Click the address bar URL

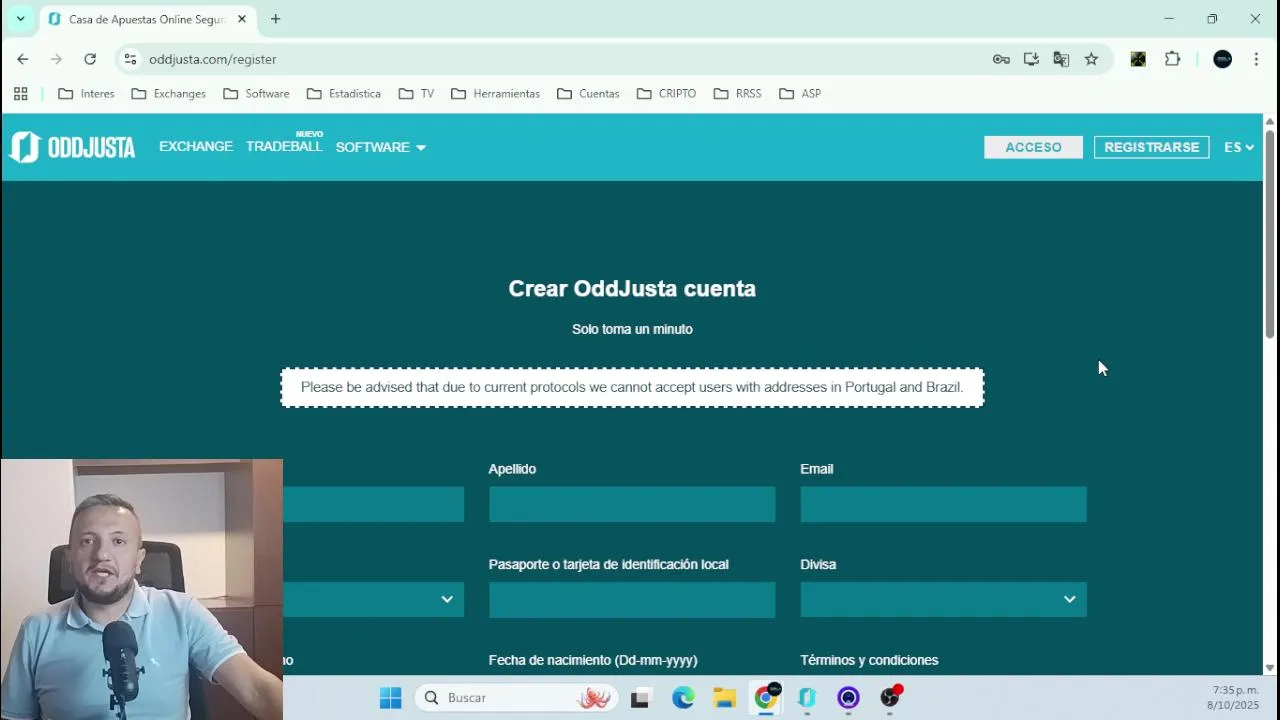click(213, 59)
